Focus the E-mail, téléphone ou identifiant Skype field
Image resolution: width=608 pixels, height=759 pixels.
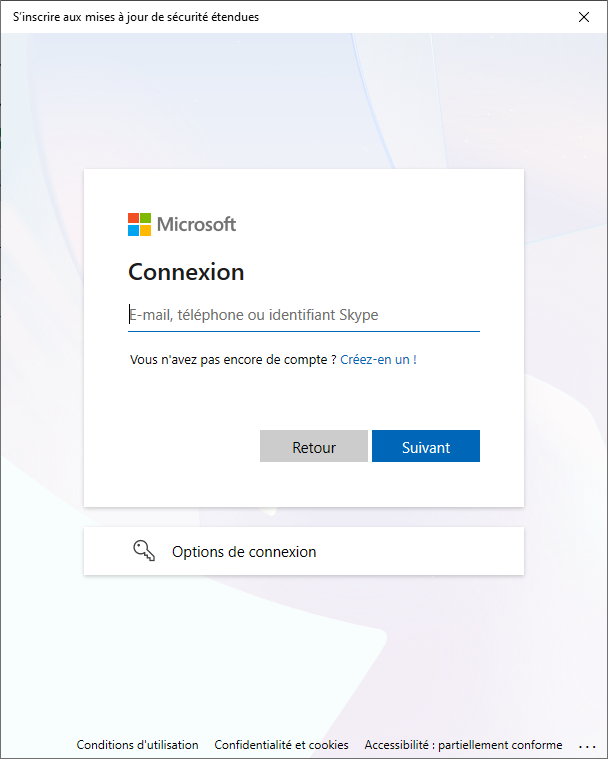[x=304, y=315]
